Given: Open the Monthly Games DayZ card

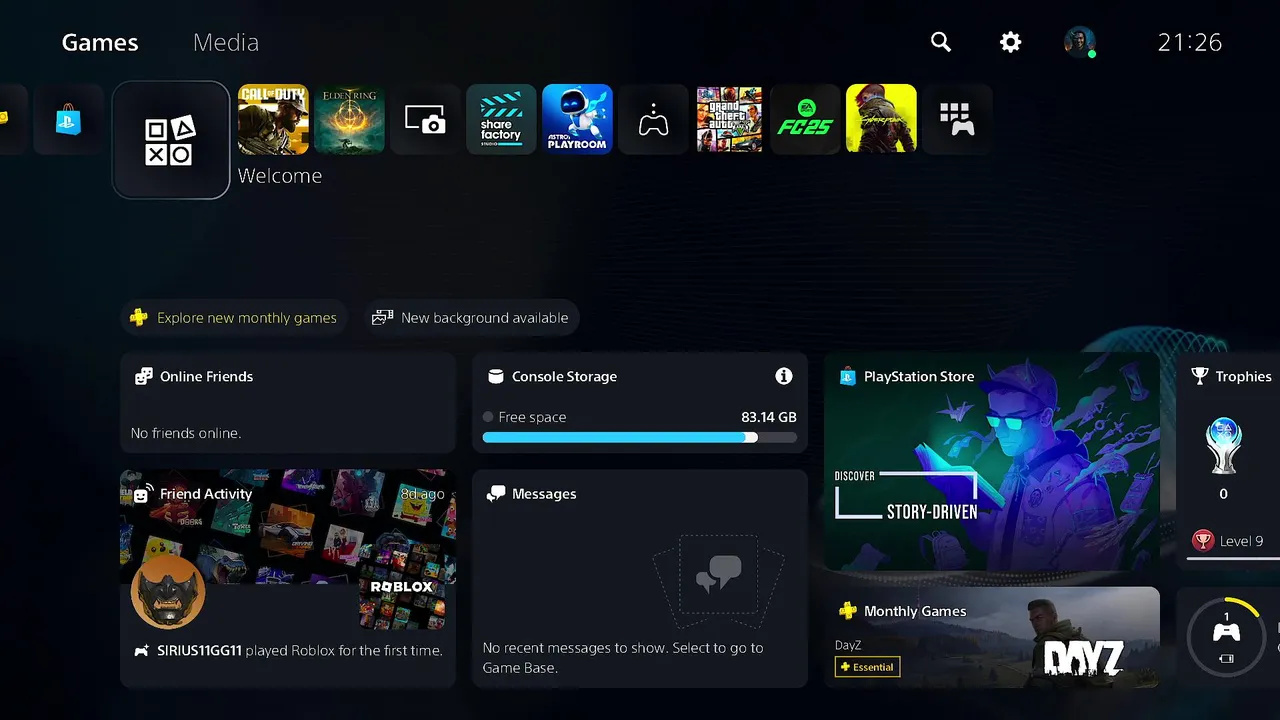Looking at the screenshot, I should (x=992, y=637).
